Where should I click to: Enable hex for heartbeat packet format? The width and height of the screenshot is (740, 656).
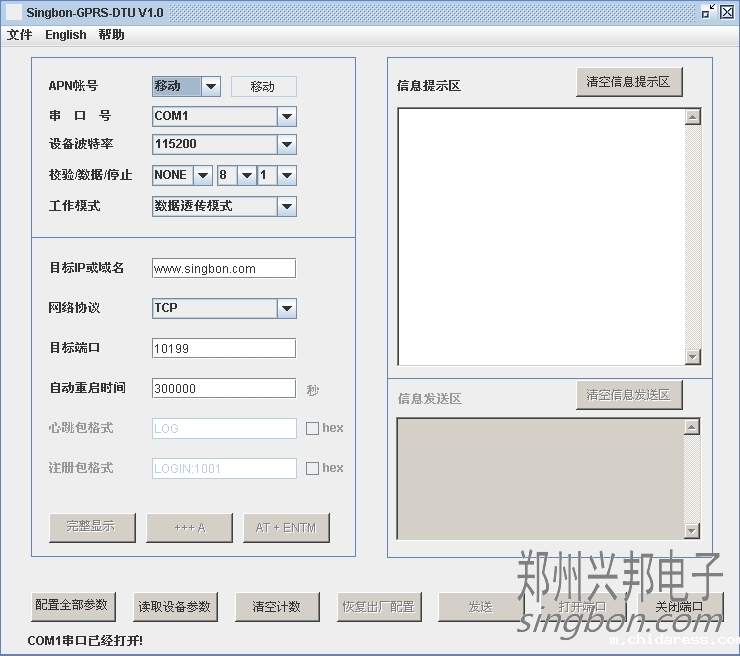tap(312, 428)
